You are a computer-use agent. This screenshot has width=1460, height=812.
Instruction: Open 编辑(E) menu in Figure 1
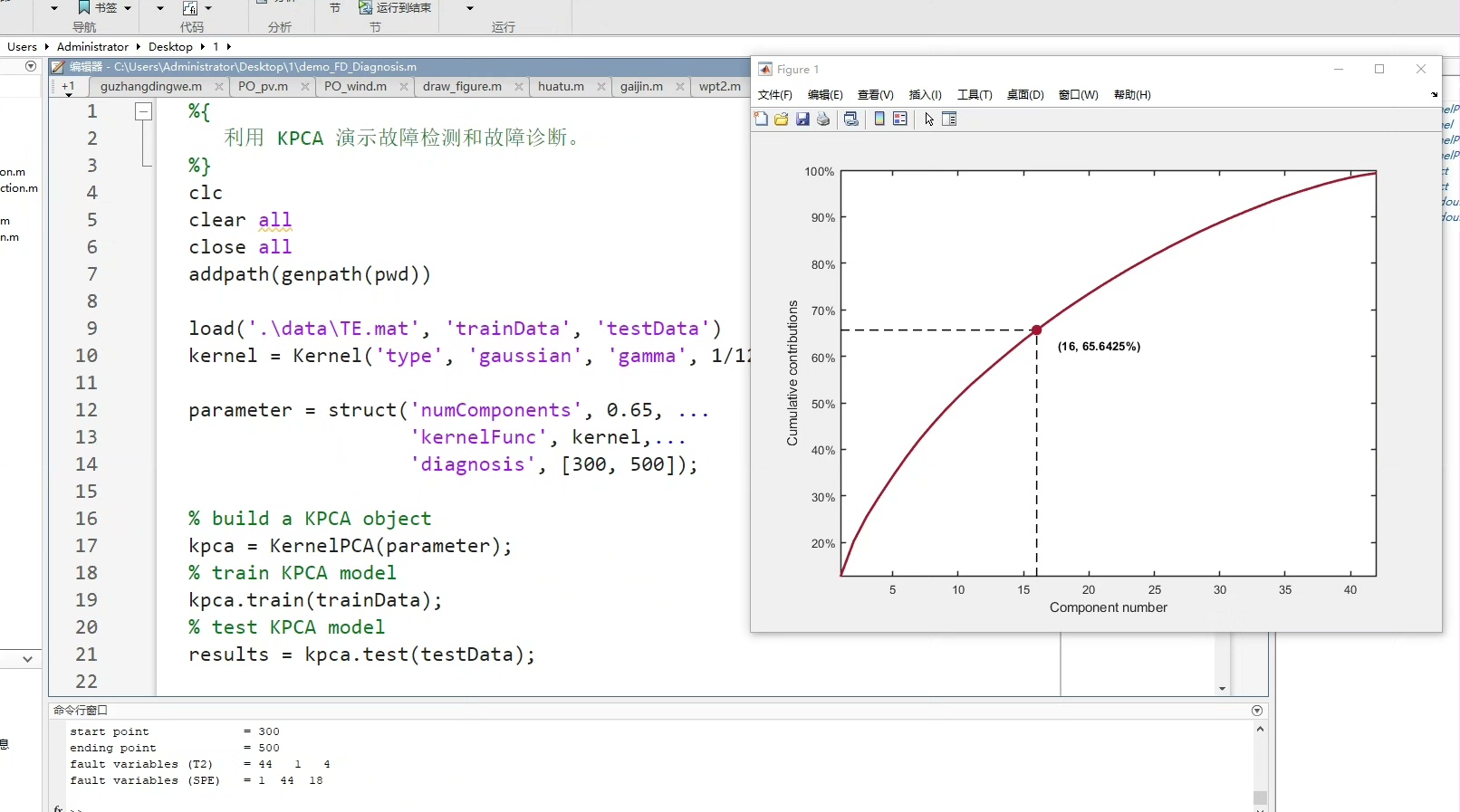coord(825,95)
